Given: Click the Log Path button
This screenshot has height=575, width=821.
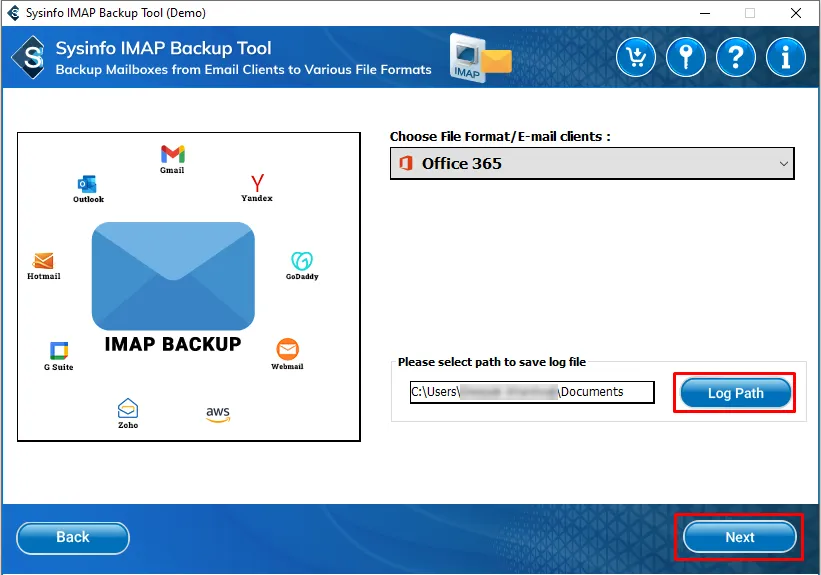Looking at the screenshot, I should tap(735, 393).
